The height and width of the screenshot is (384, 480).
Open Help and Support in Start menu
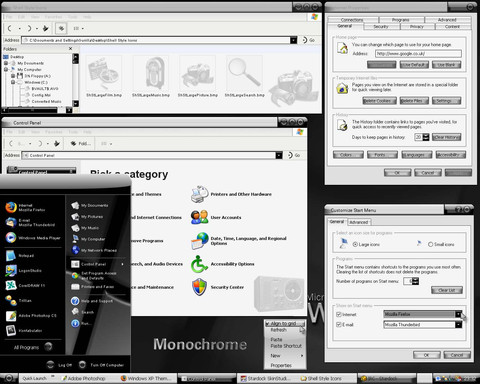(x=92, y=301)
